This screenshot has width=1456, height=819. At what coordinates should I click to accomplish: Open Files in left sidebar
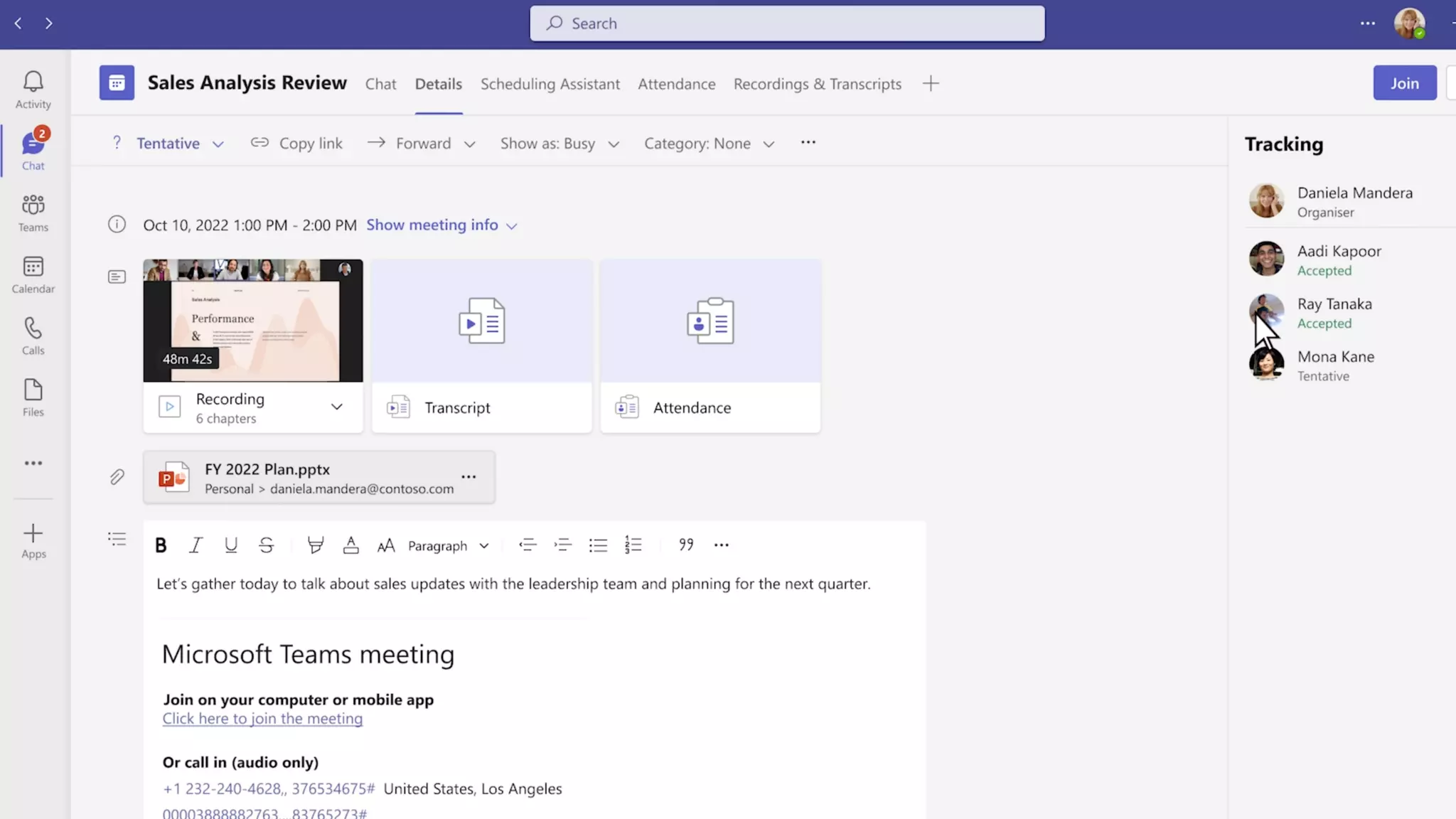(x=33, y=397)
